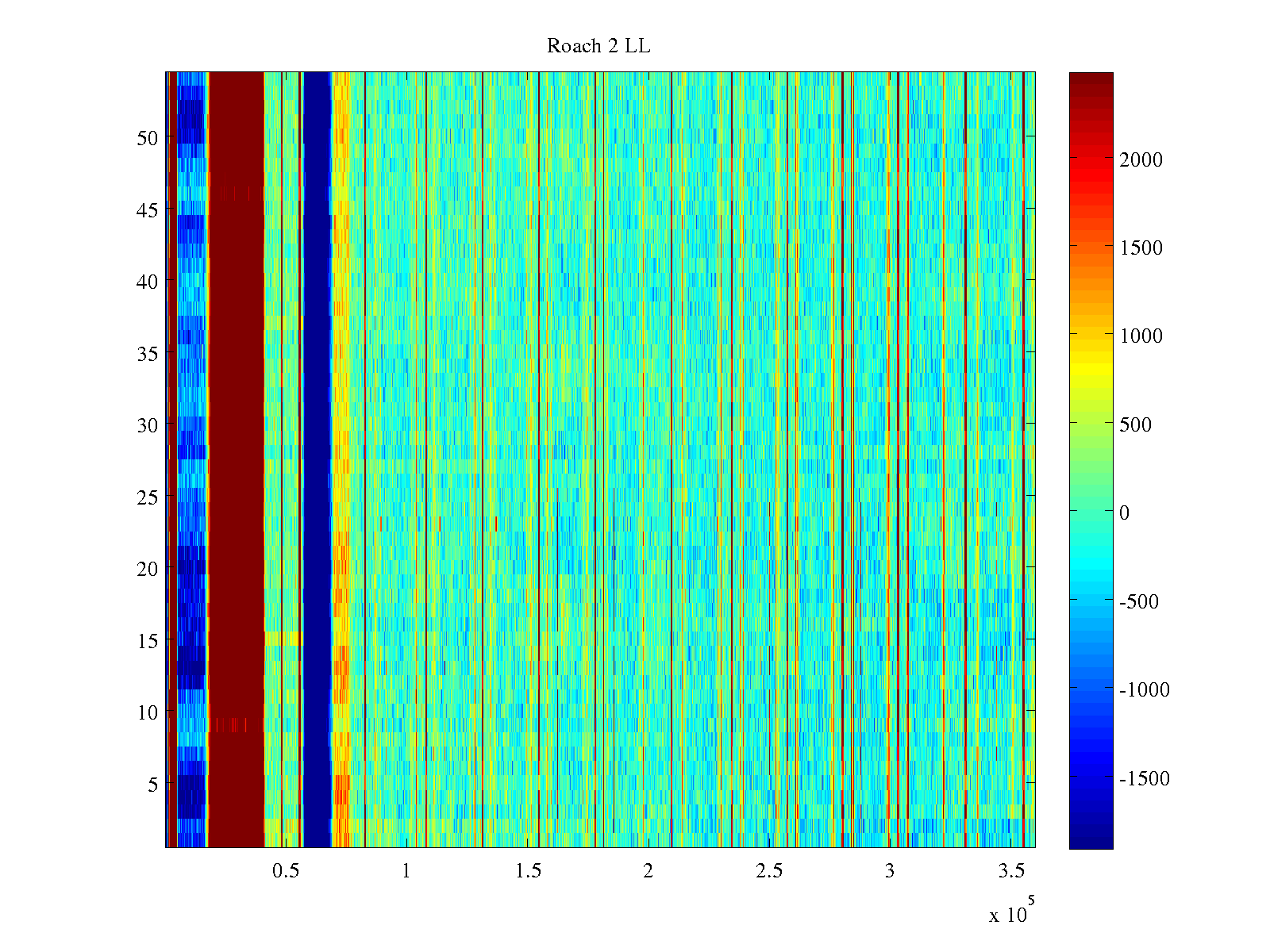Click the x-axis exponent 'x 10^5' label
The image size is (1270, 952).
pos(1012,910)
